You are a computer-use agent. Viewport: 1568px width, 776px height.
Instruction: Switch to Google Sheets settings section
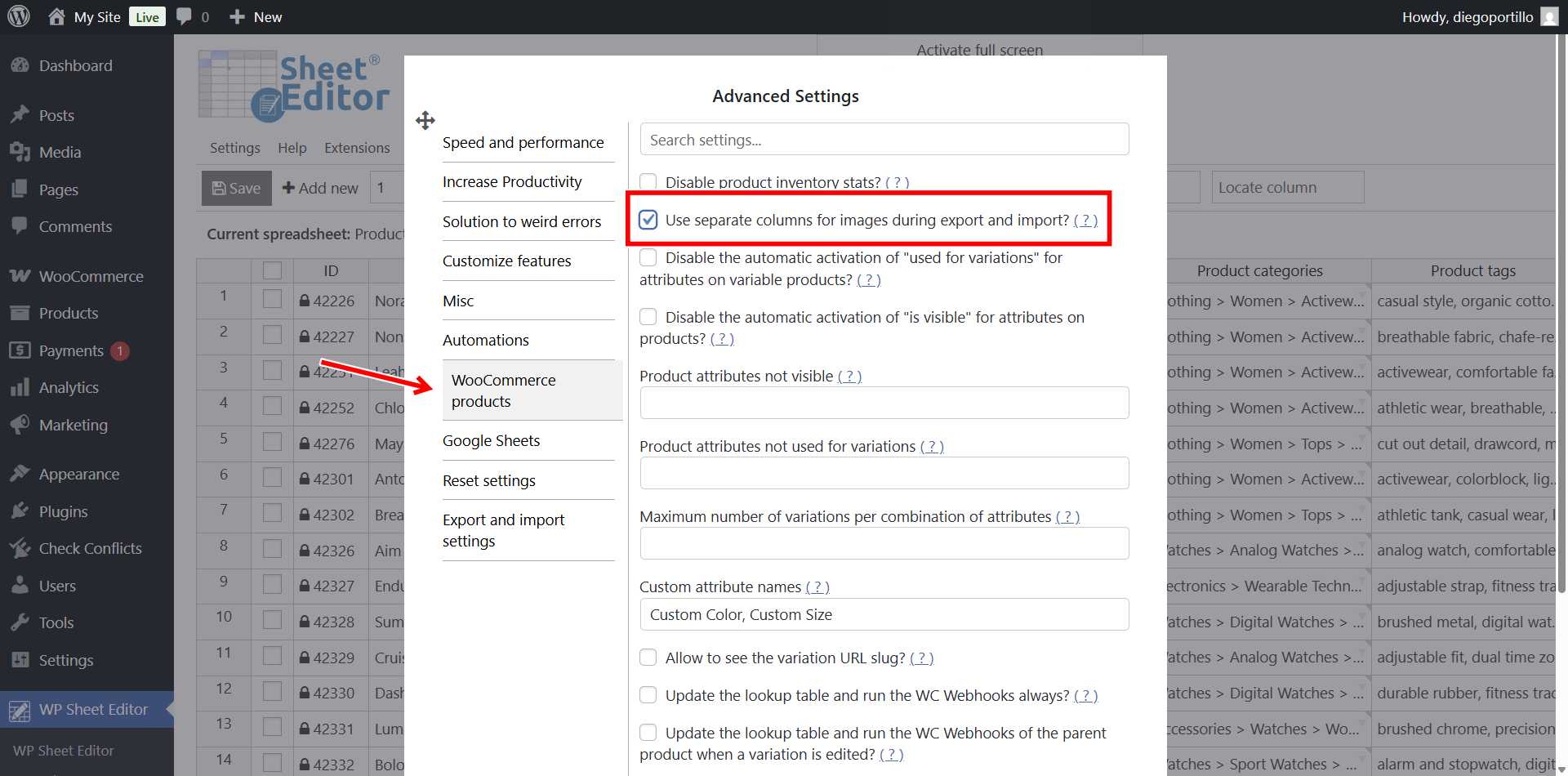click(x=491, y=440)
